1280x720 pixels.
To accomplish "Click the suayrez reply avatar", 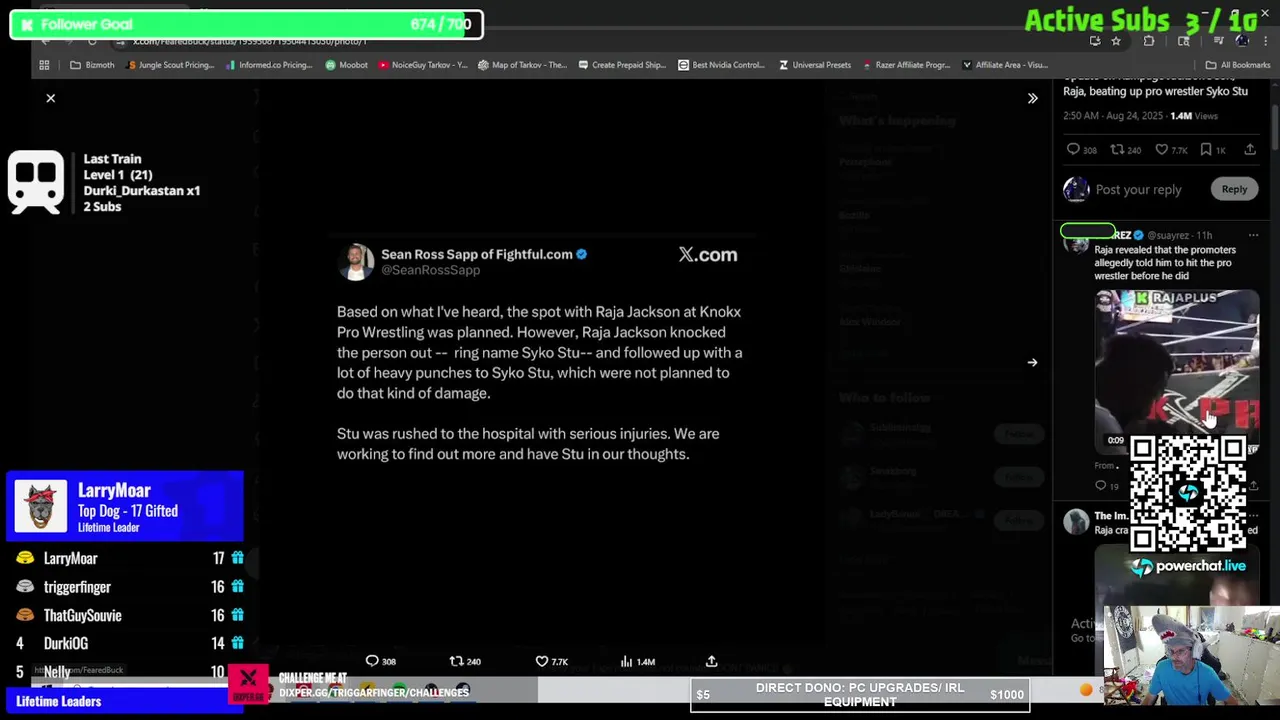I will (1076, 243).
